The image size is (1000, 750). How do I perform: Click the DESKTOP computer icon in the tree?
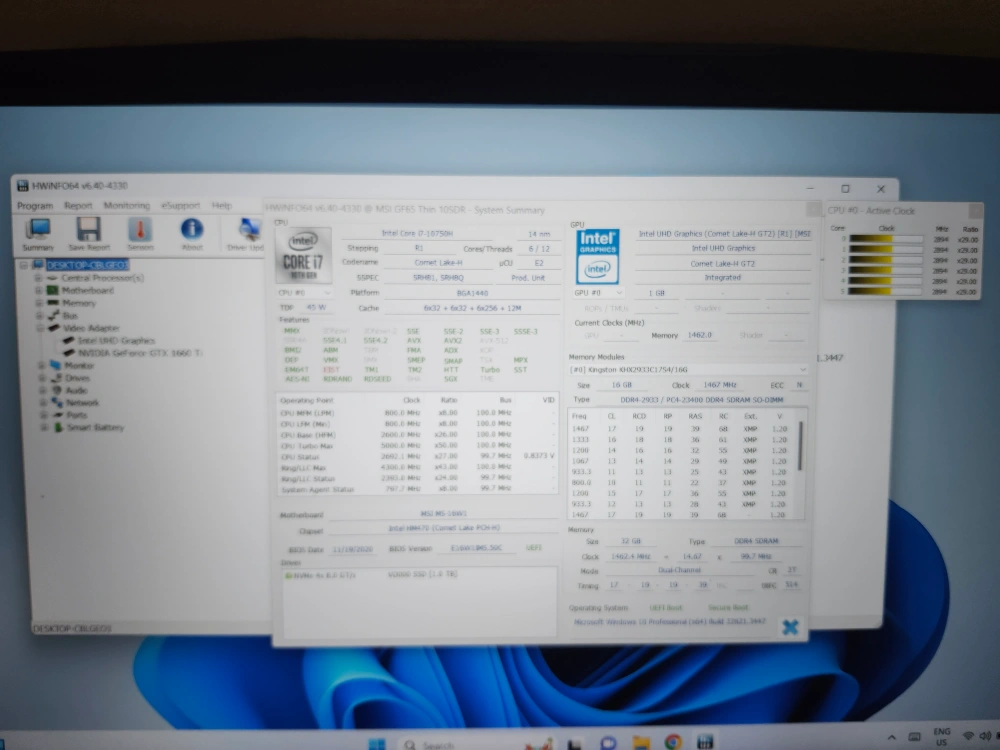pyautogui.click(x=38, y=265)
